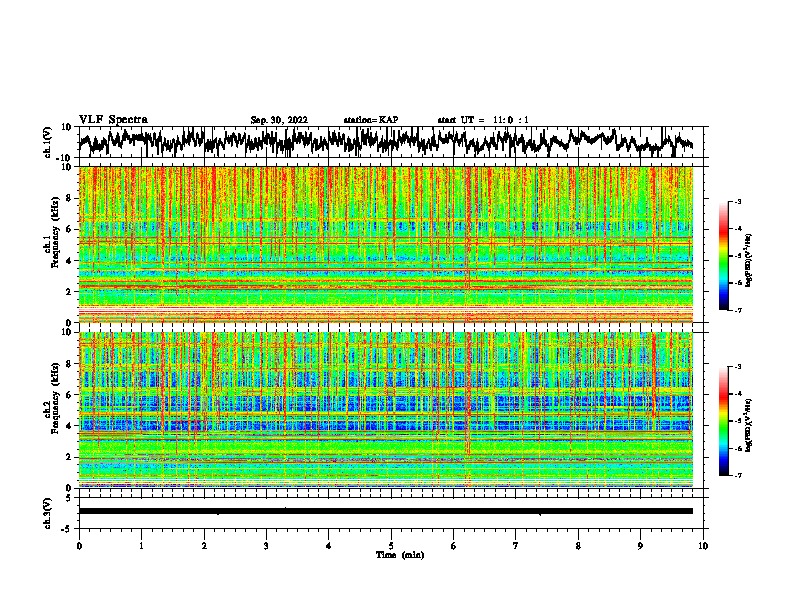Click the "7" minute tick label

(516, 546)
